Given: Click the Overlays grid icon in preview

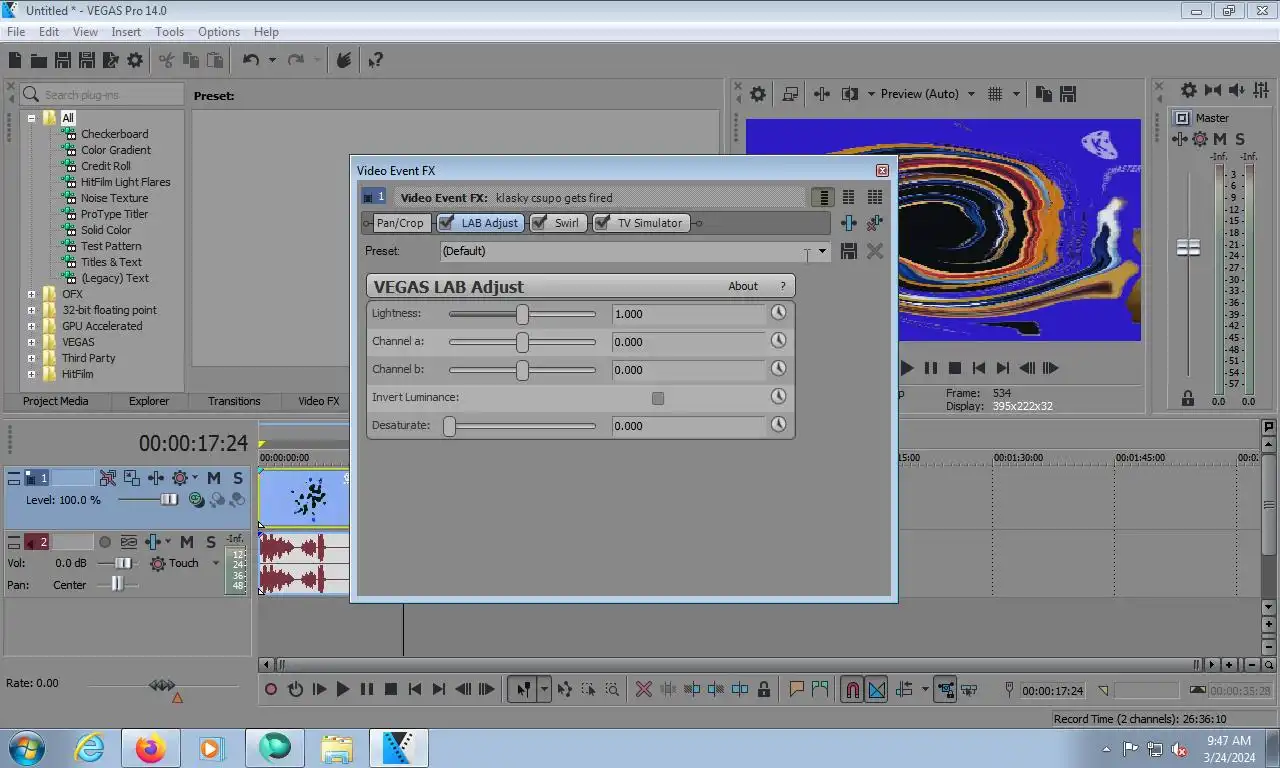Looking at the screenshot, I should [x=995, y=94].
